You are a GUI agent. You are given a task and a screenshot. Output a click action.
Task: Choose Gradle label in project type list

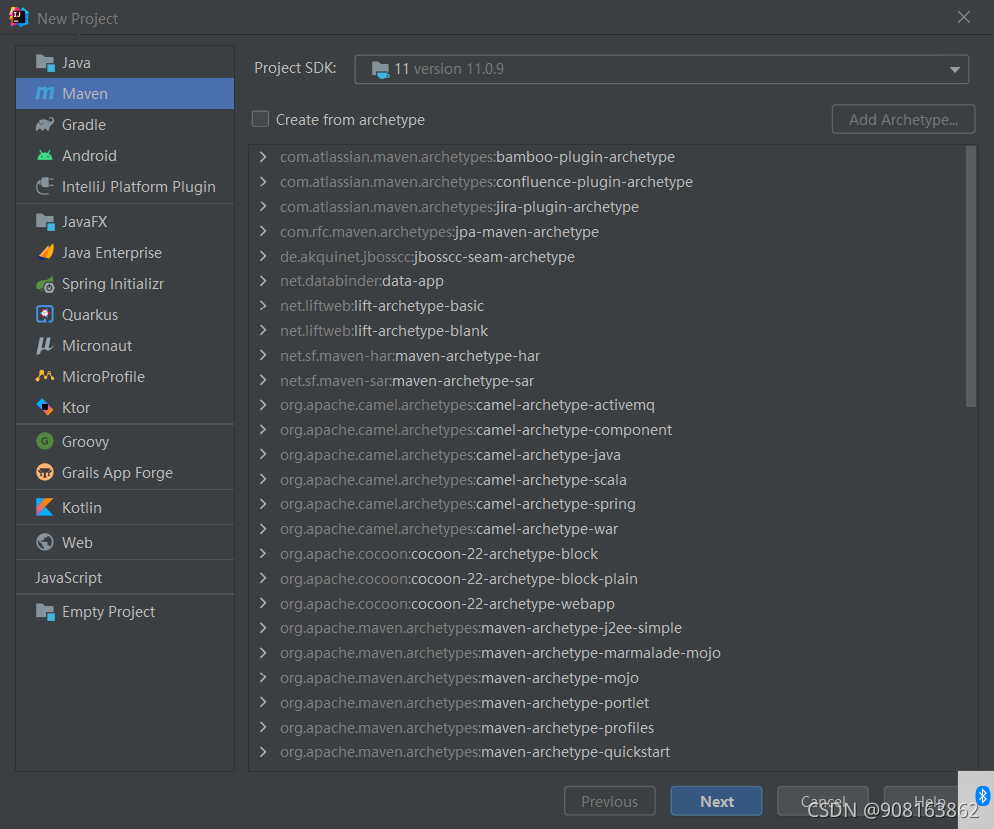(x=84, y=125)
